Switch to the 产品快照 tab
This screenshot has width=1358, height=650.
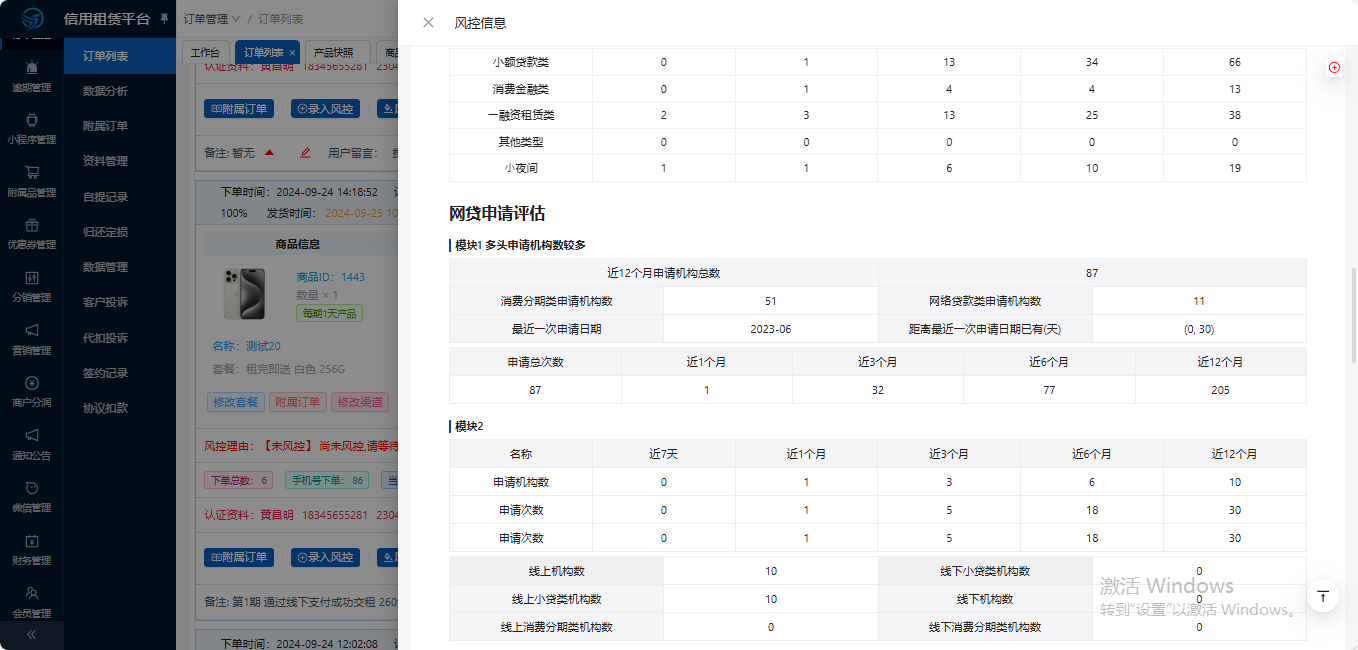click(x=333, y=52)
